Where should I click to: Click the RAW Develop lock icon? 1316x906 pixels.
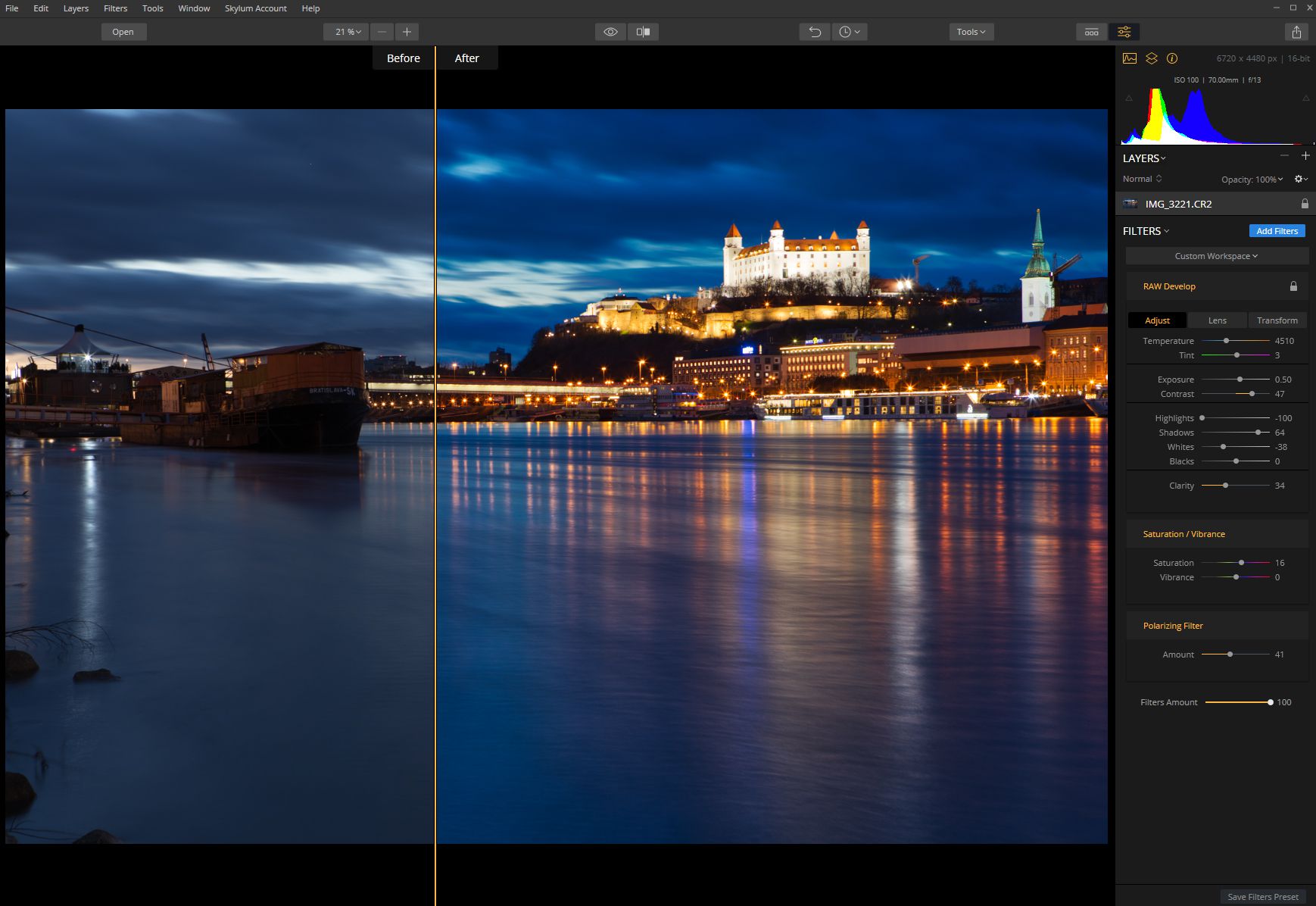click(x=1293, y=286)
